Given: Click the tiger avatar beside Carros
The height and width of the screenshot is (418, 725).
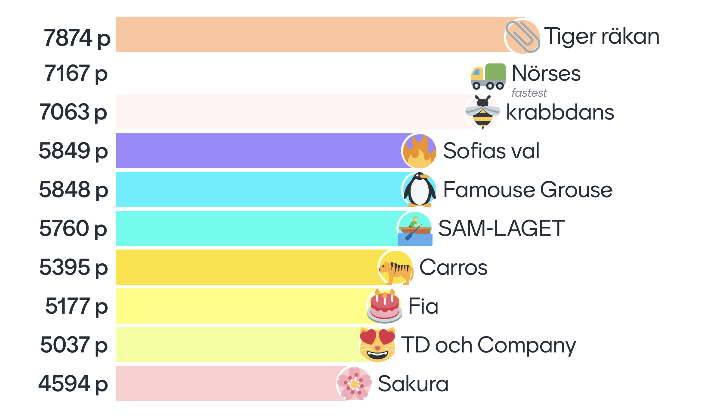Looking at the screenshot, I should tap(396, 268).
